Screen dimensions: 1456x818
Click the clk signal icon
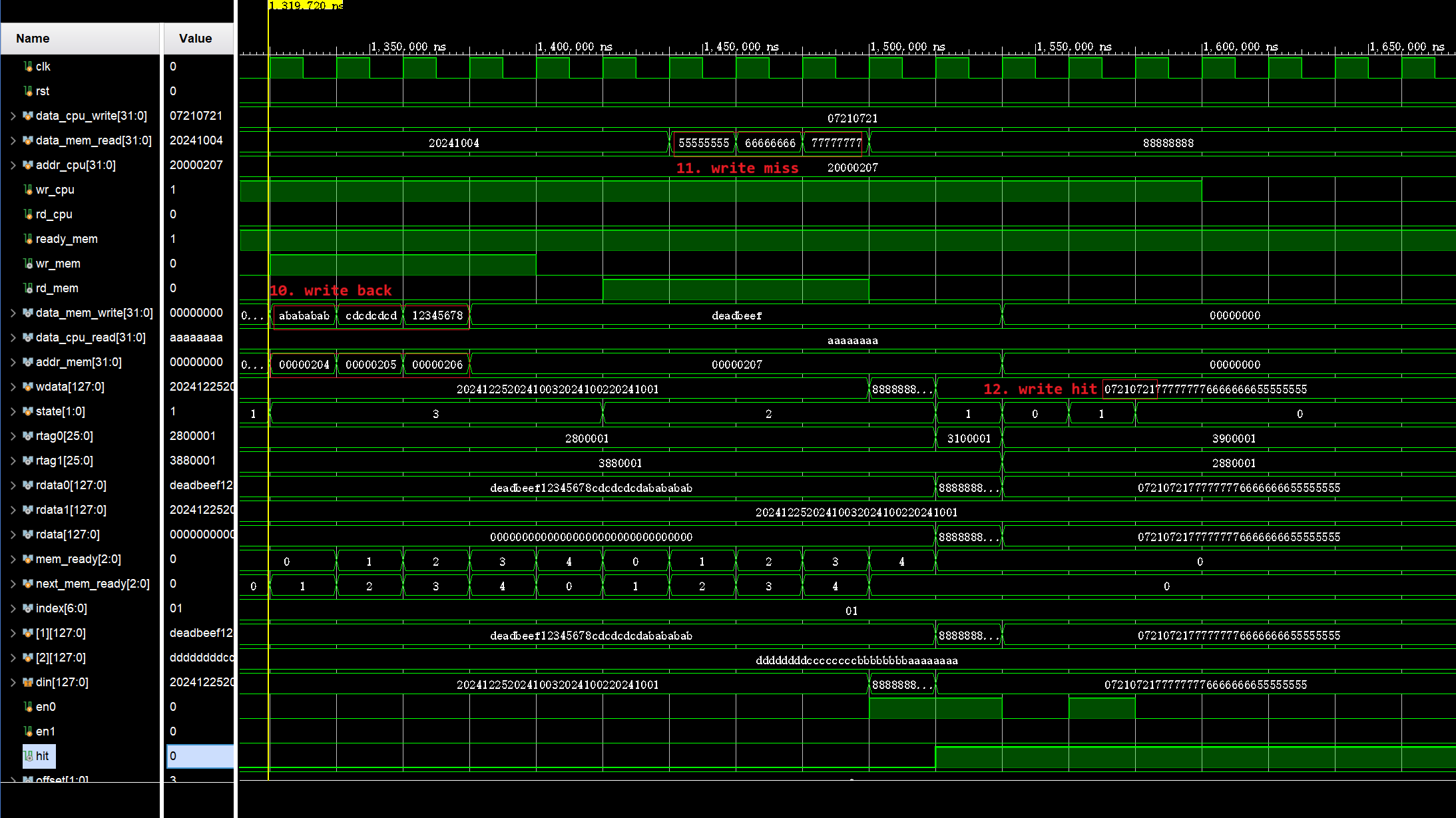pyautogui.click(x=28, y=67)
